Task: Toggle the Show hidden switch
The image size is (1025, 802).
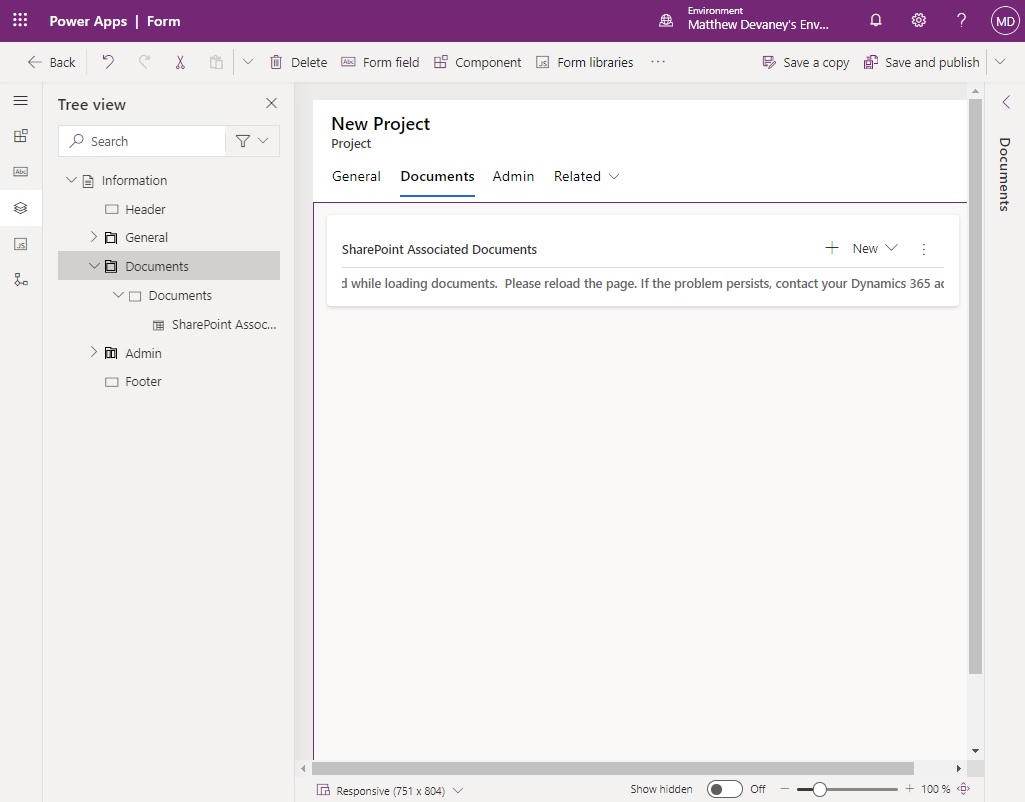Action: 724,789
